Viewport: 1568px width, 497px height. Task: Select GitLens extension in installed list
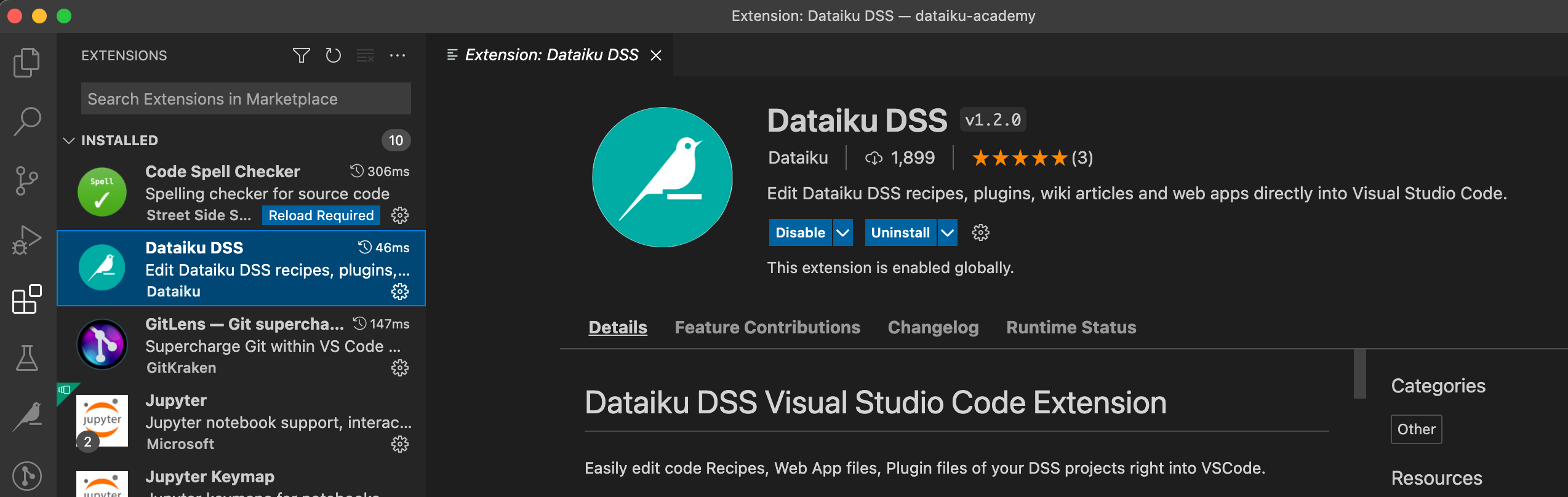241,344
